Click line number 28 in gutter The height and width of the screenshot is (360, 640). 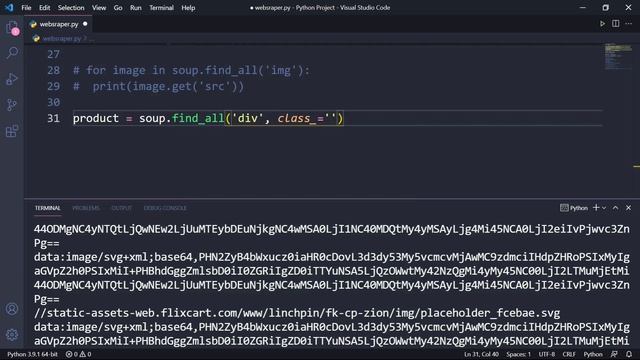(53, 70)
